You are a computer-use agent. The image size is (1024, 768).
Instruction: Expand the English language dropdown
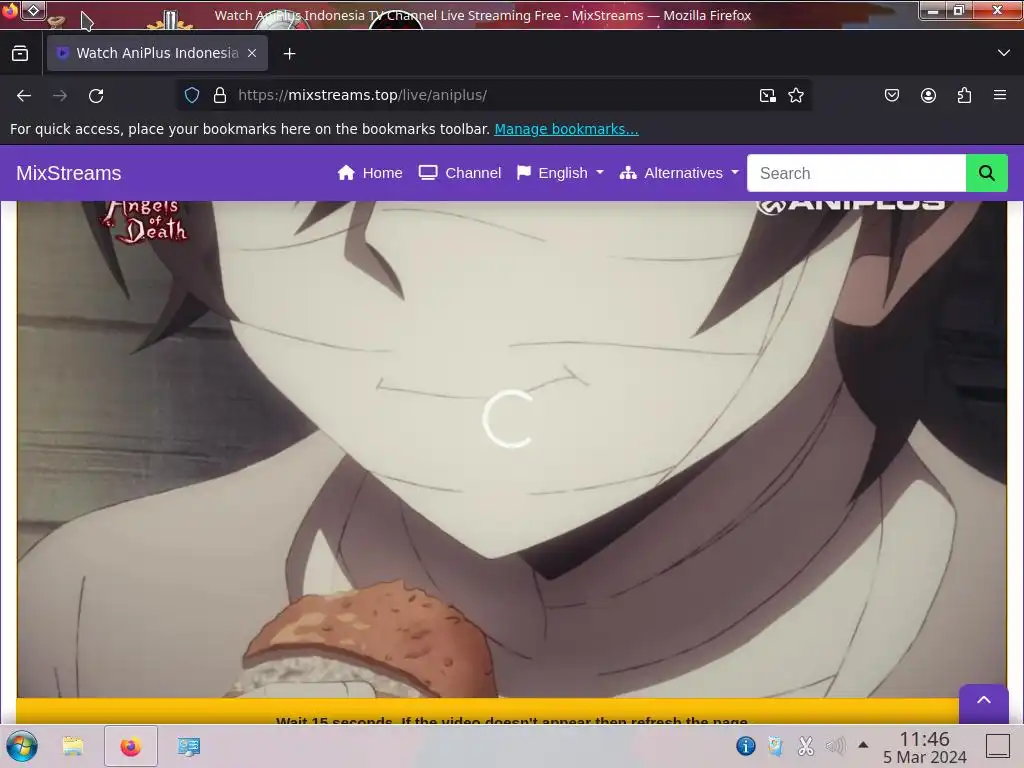[560, 173]
